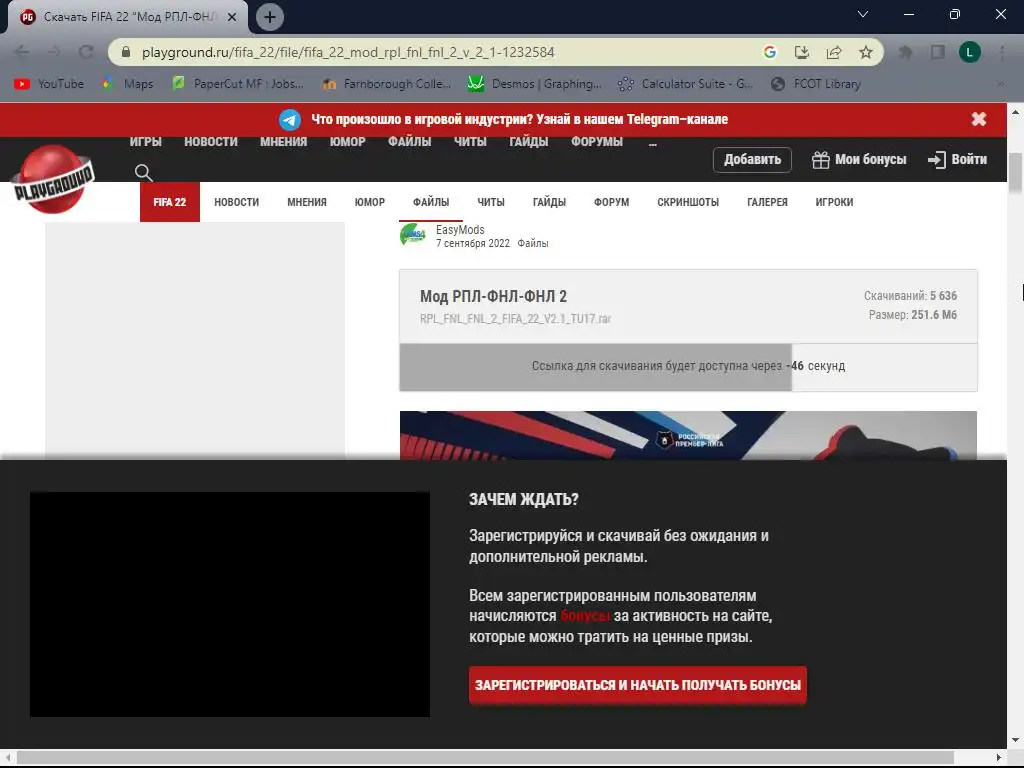1024x768 pixels.
Task: Open the Telegram channel banner text
Action: [519, 119]
